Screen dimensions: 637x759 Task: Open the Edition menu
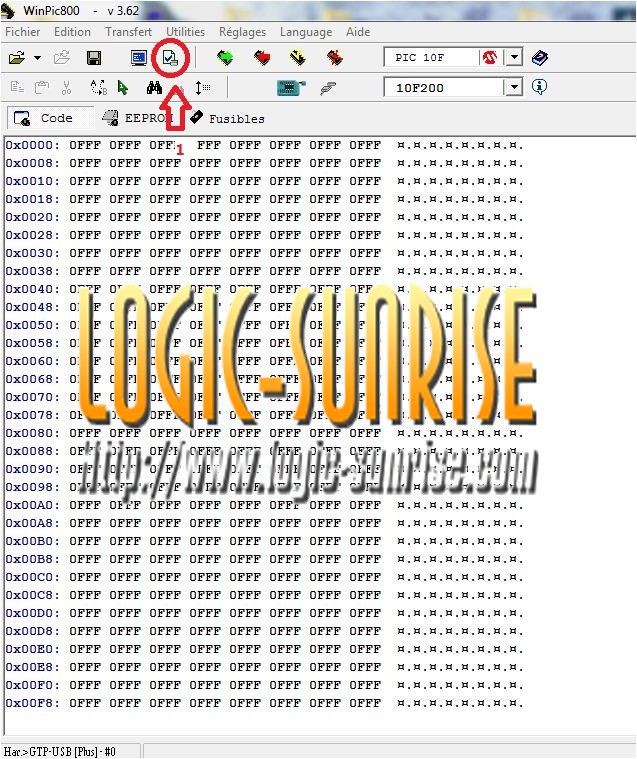(72, 32)
